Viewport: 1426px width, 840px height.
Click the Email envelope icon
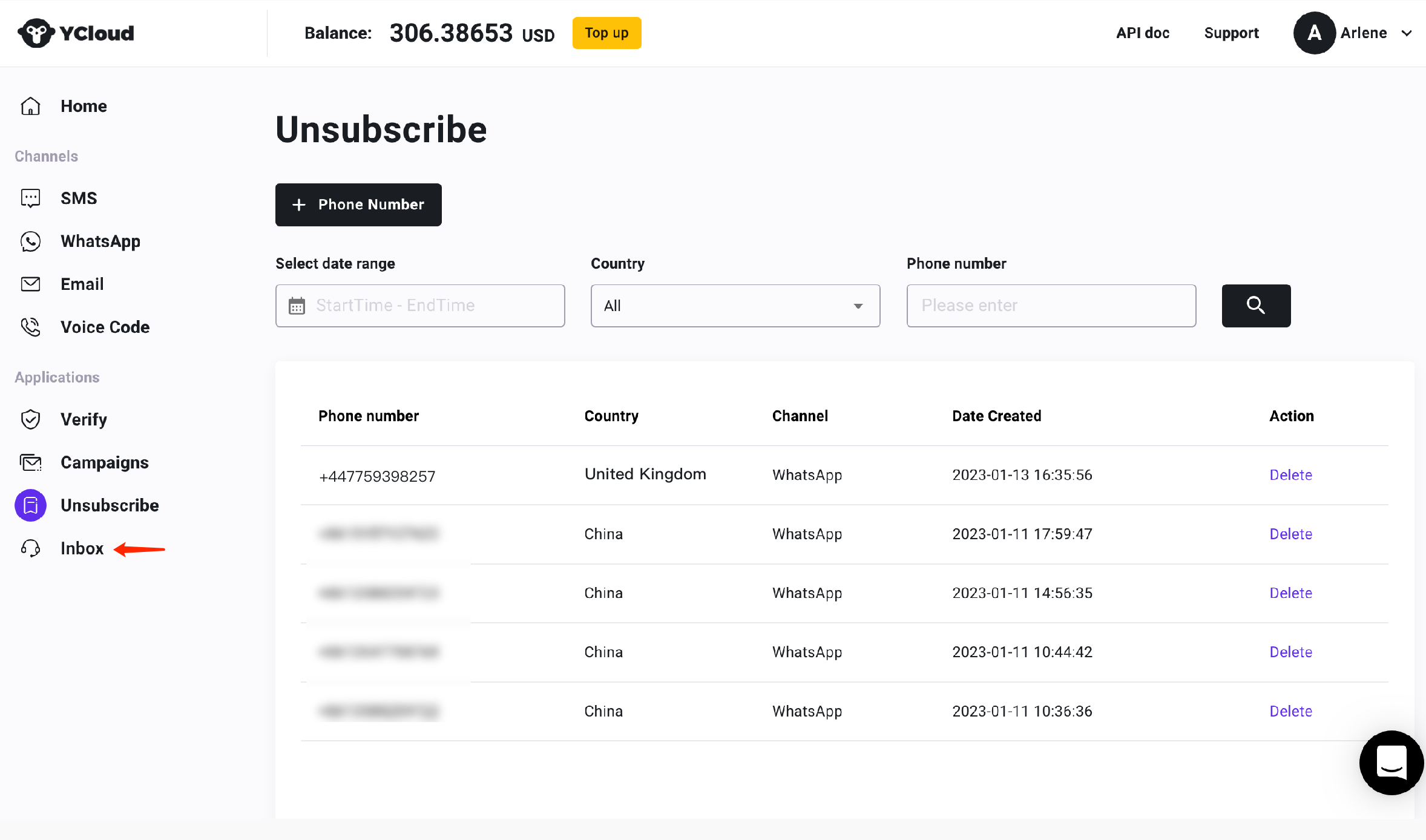pos(30,284)
